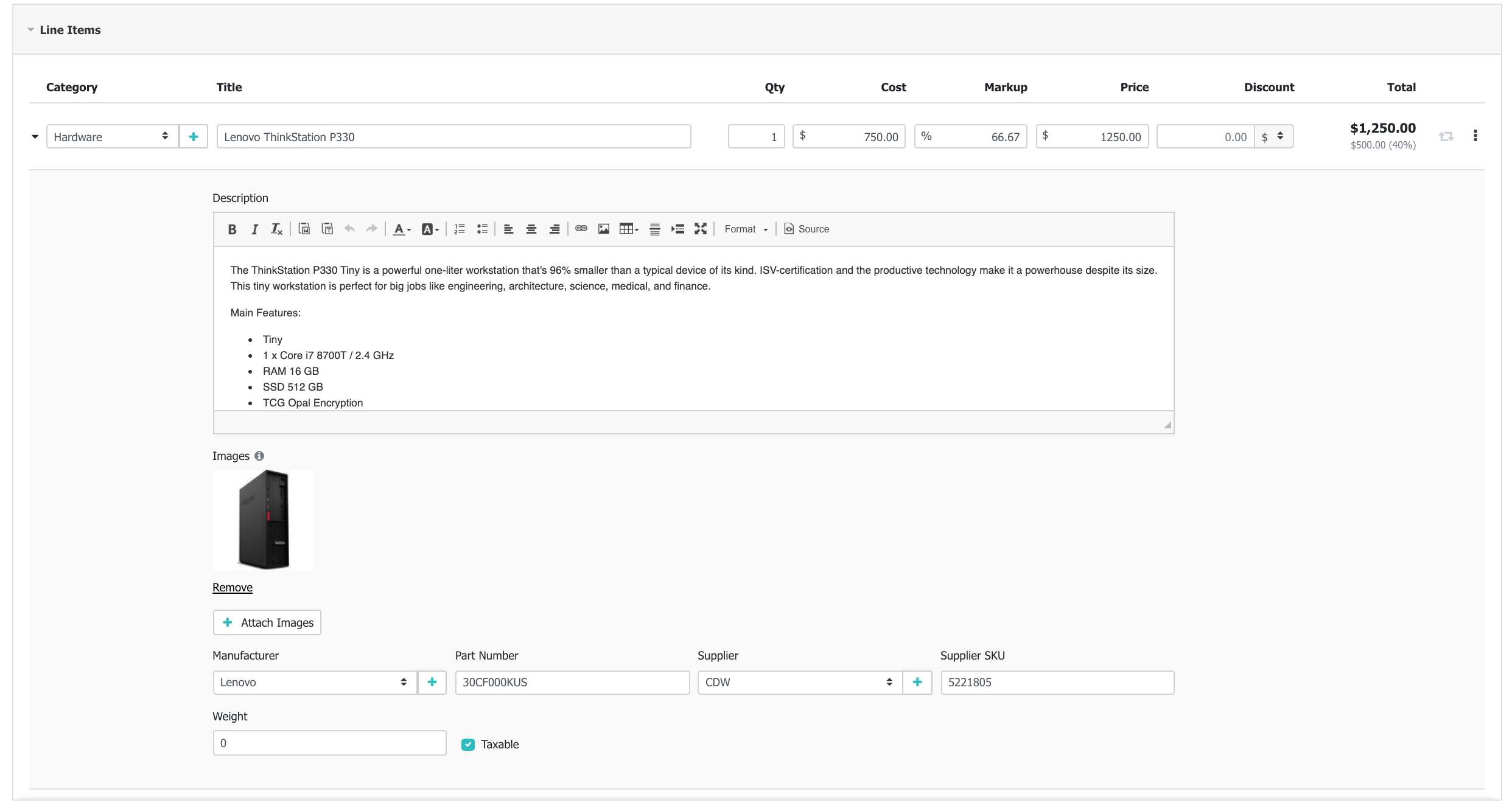Click the undo arrow in editor toolbar
Image resolution: width=1512 pixels, height=808 pixels.
(349, 229)
